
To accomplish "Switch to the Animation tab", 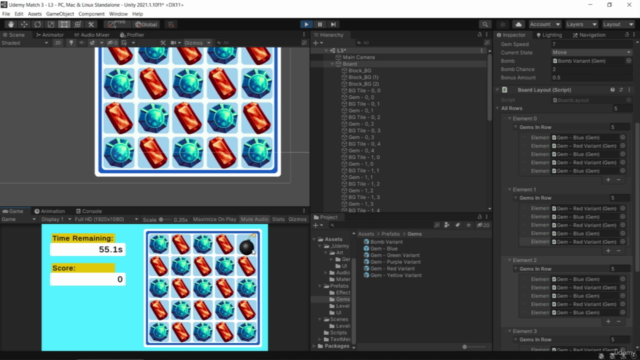I will [49, 211].
